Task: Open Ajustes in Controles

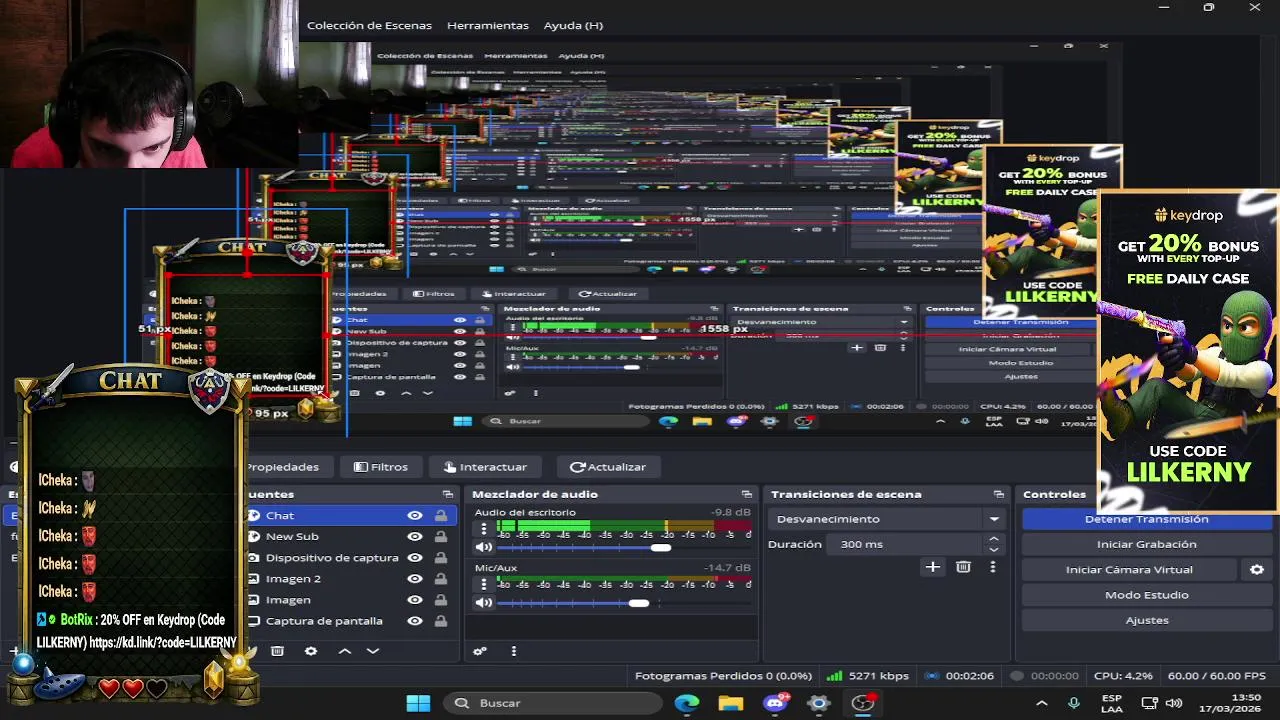Action: [1146, 620]
